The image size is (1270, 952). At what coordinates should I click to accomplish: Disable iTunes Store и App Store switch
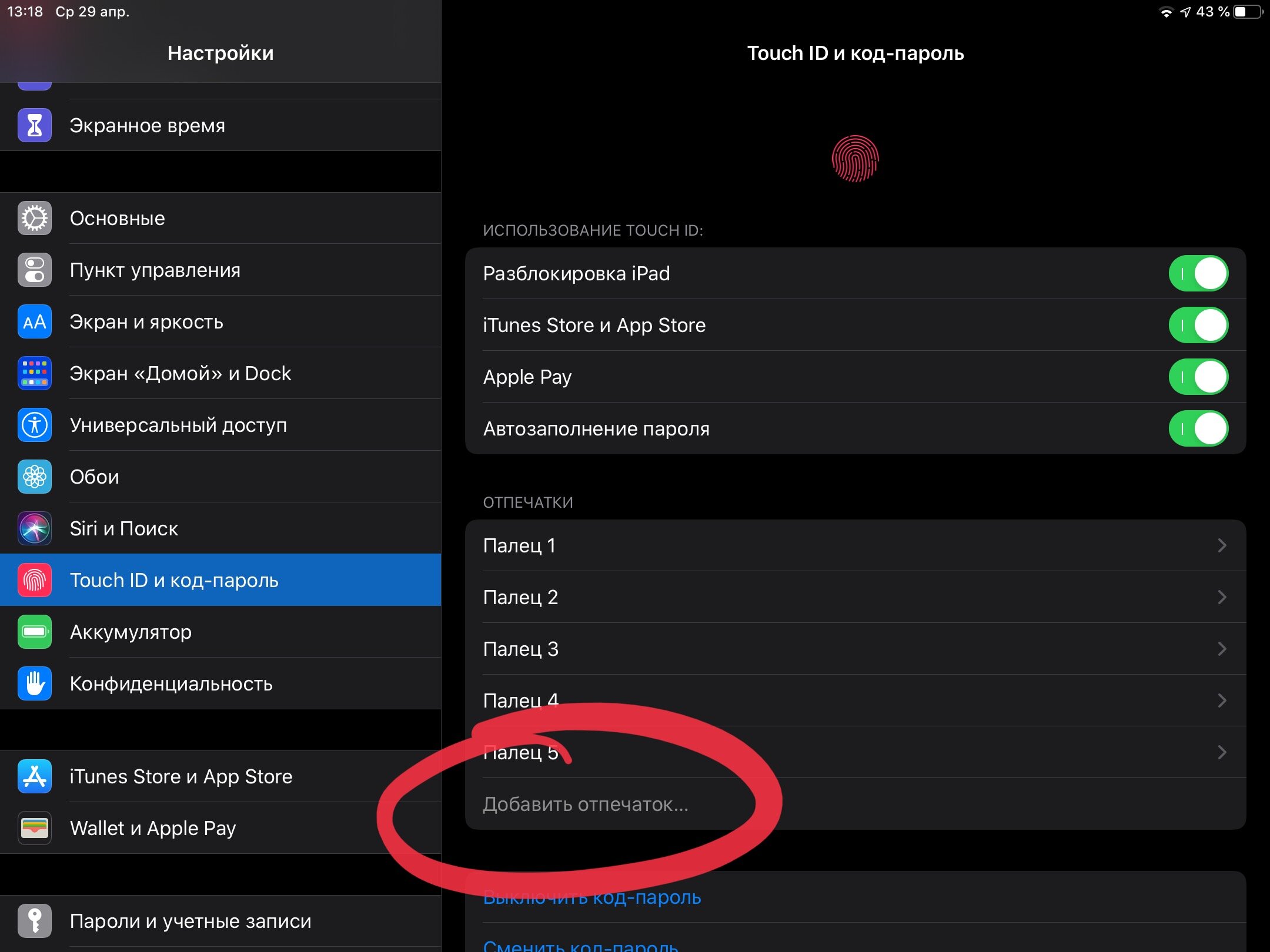pyautogui.click(x=1198, y=326)
